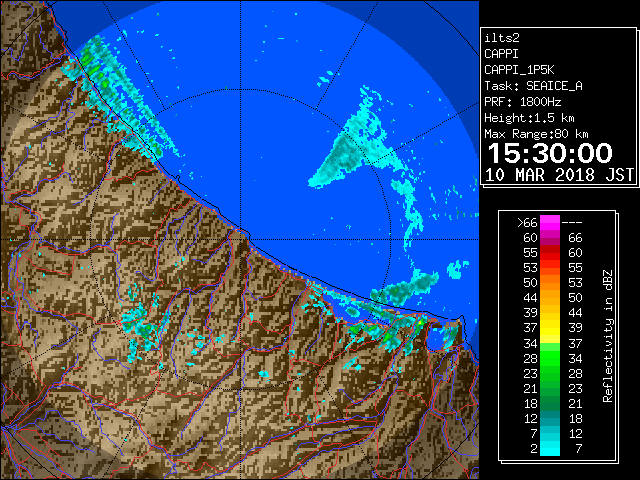Pick the magenta >66 dBZ color swatch
This screenshot has height=480, width=640.
pos(550,222)
